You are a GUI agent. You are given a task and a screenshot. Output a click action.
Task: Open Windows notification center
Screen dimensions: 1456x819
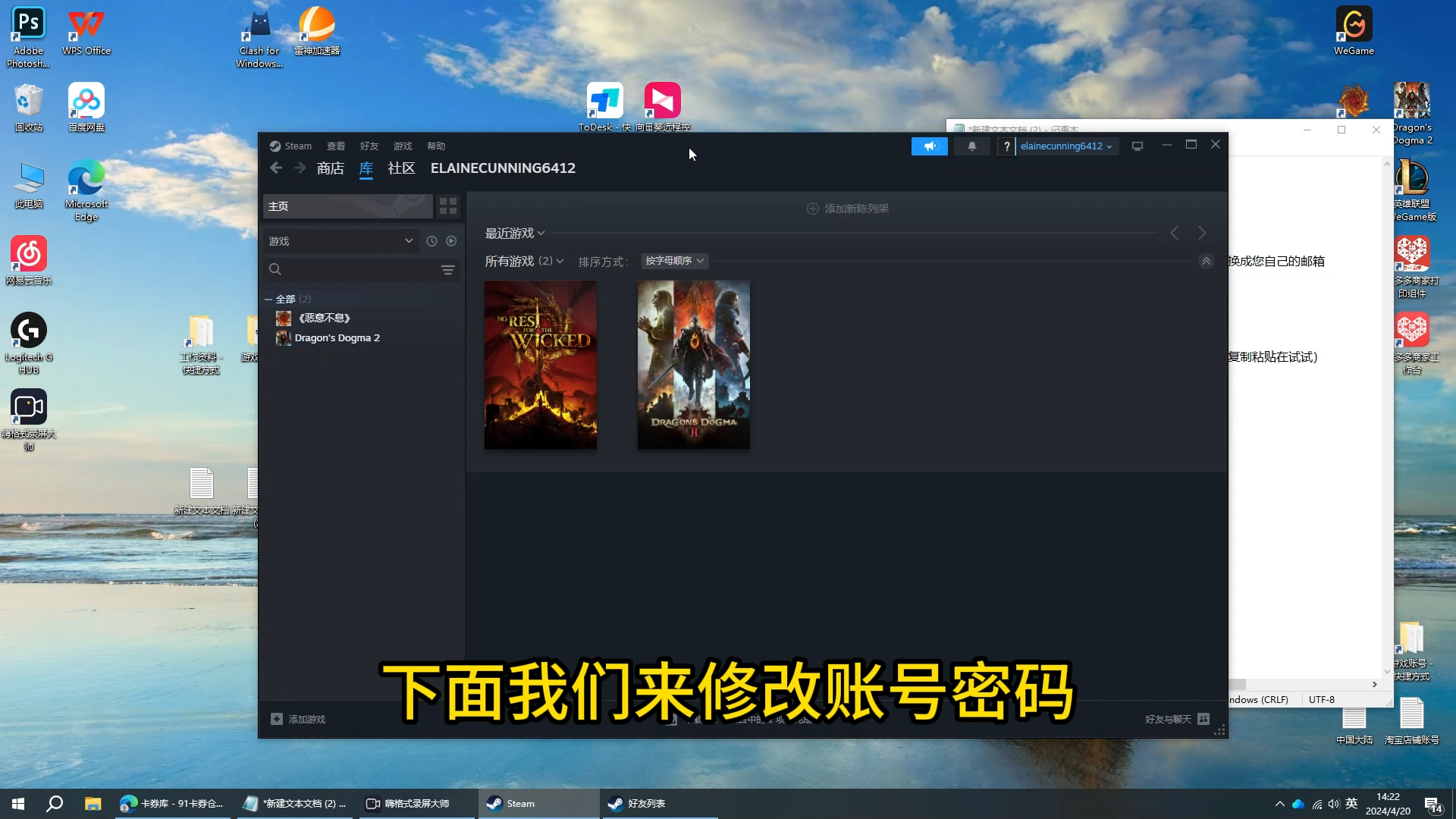[1432, 804]
